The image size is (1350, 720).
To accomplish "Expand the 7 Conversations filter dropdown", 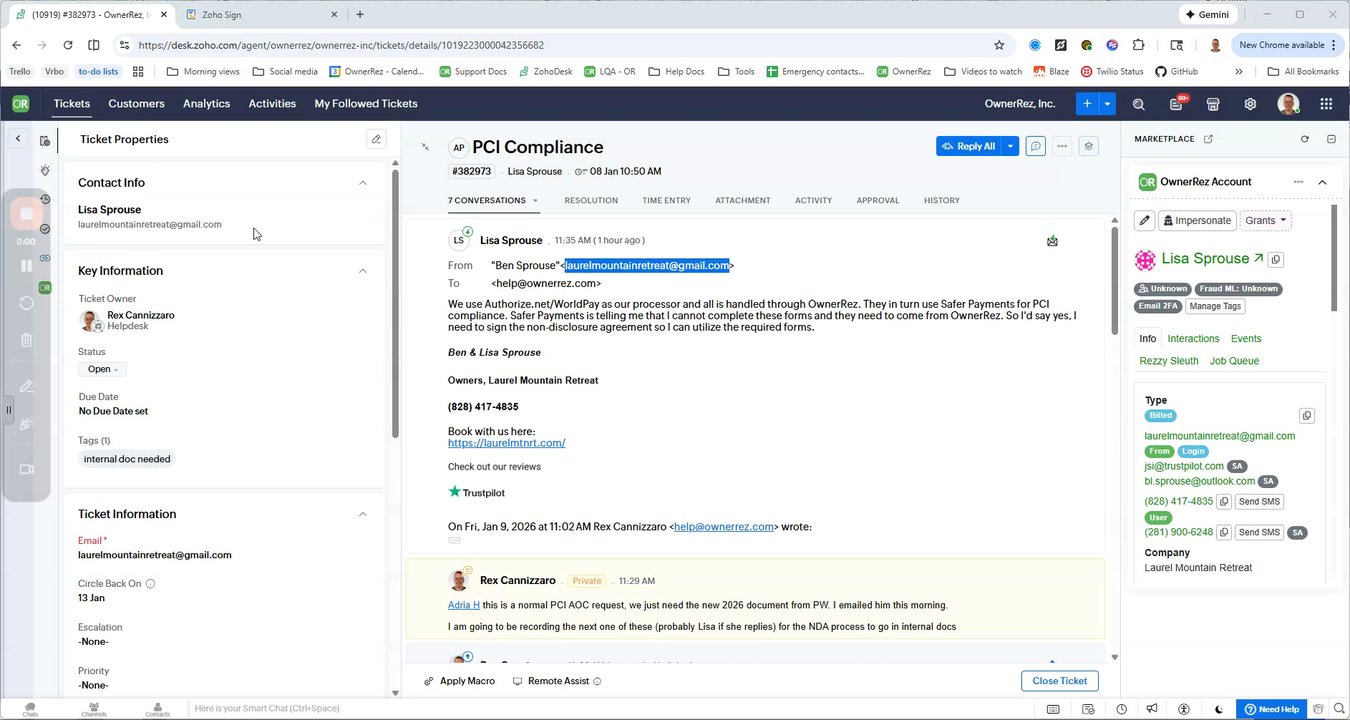I will (x=535, y=201).
